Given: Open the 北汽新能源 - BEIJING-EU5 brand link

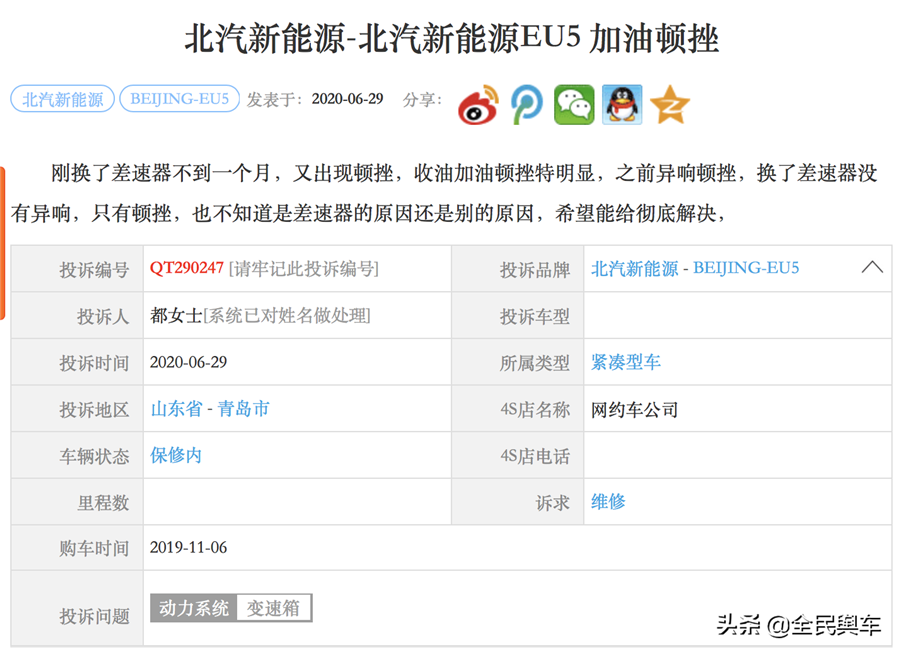Looking at the screenshot, I should click(695, 268).
